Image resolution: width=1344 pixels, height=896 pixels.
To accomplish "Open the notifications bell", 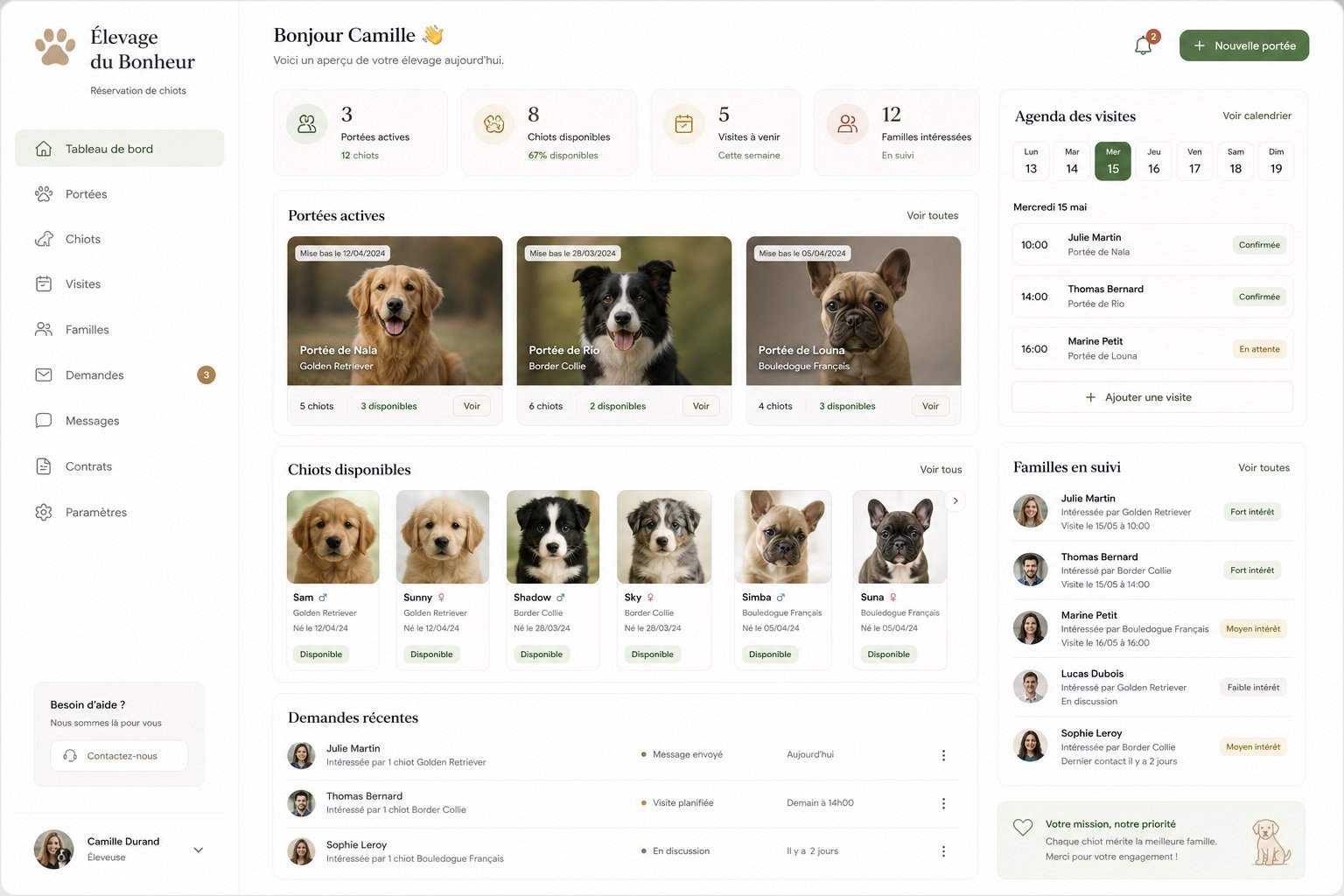I will click(x=1143, y=45).
